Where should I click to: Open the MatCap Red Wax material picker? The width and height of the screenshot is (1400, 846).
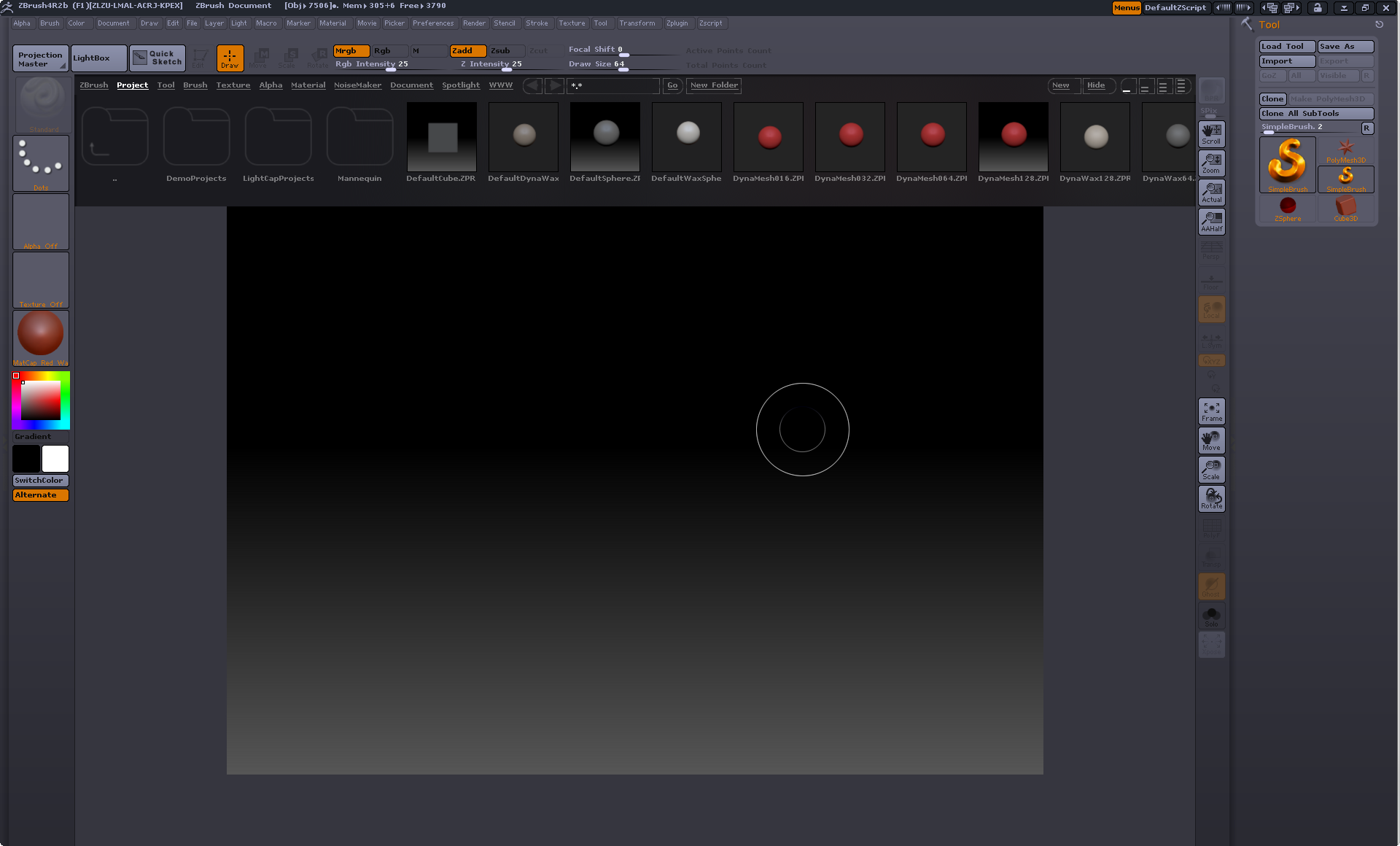pyautogui.click(x=41, y=336)
